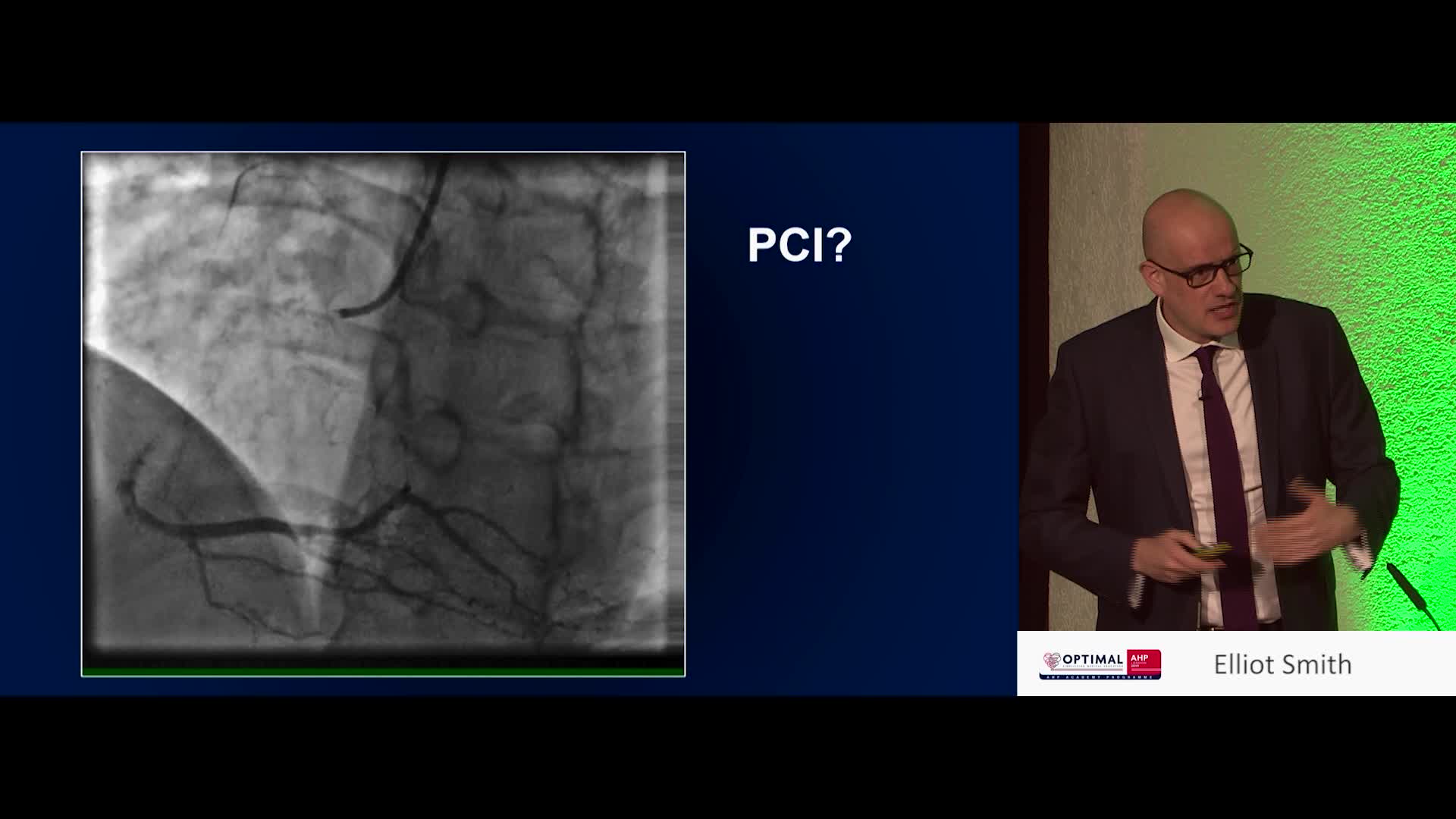Click the presenter's handheld clicker remote

pos(1210,550)
